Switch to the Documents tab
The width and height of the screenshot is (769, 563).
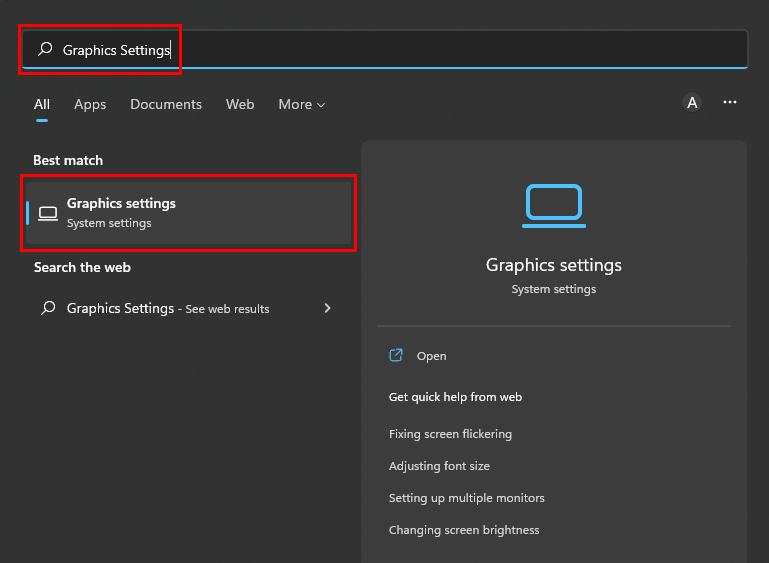(x=166, y=104)
